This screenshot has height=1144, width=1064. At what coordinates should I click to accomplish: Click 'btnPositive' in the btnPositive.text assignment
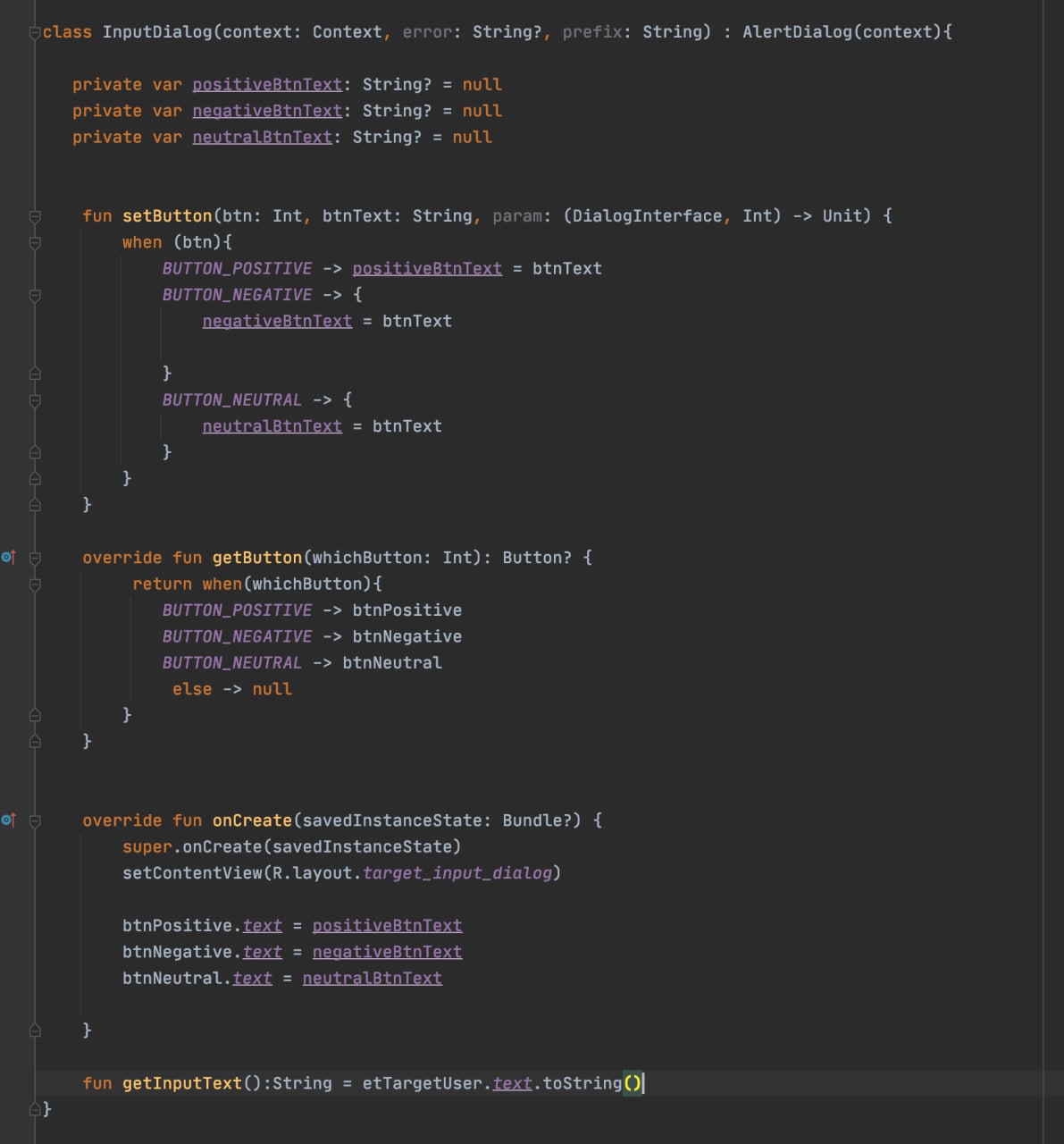(x=177, y=925)
